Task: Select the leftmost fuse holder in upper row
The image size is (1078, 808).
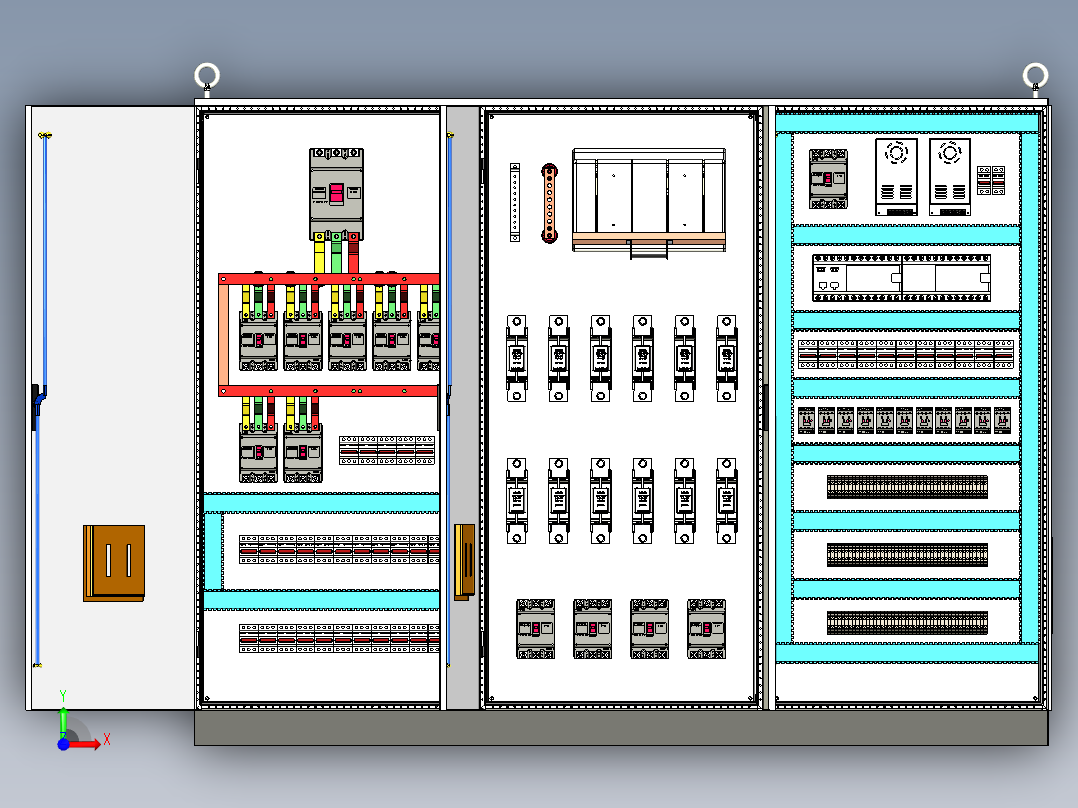Action: [517, 358]
